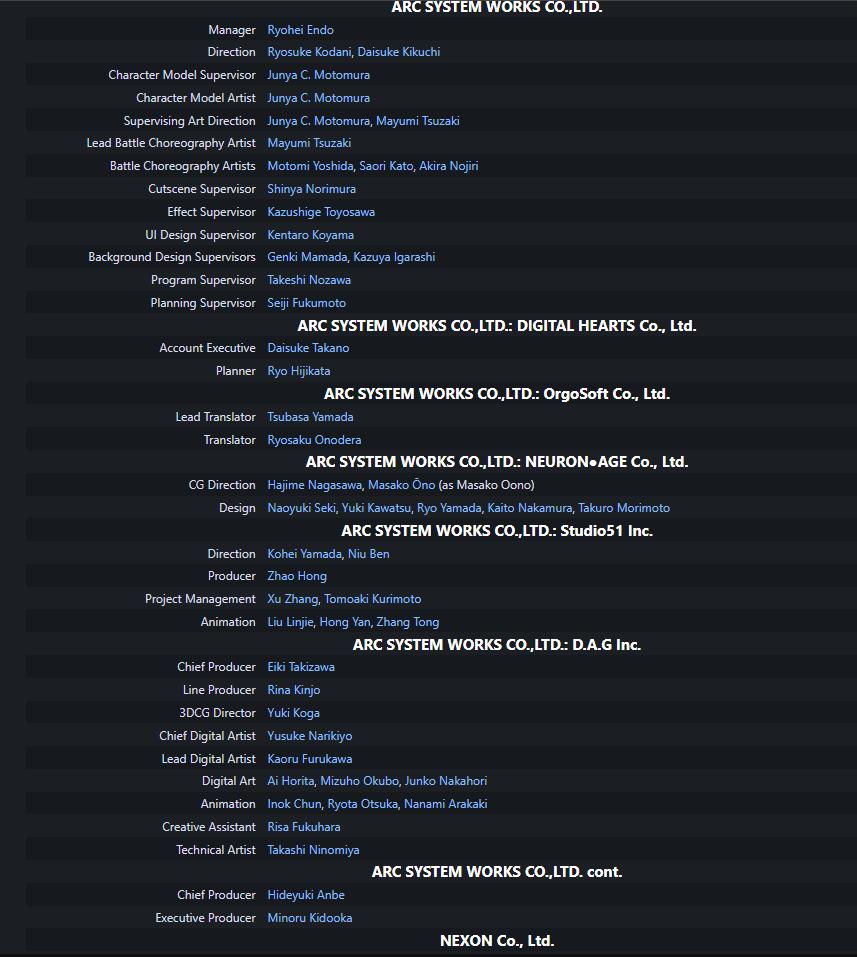857x957 pixels.
Task: Click Junya C. Motomura in Character Model Artist row
Action: [x=319, y=98]
